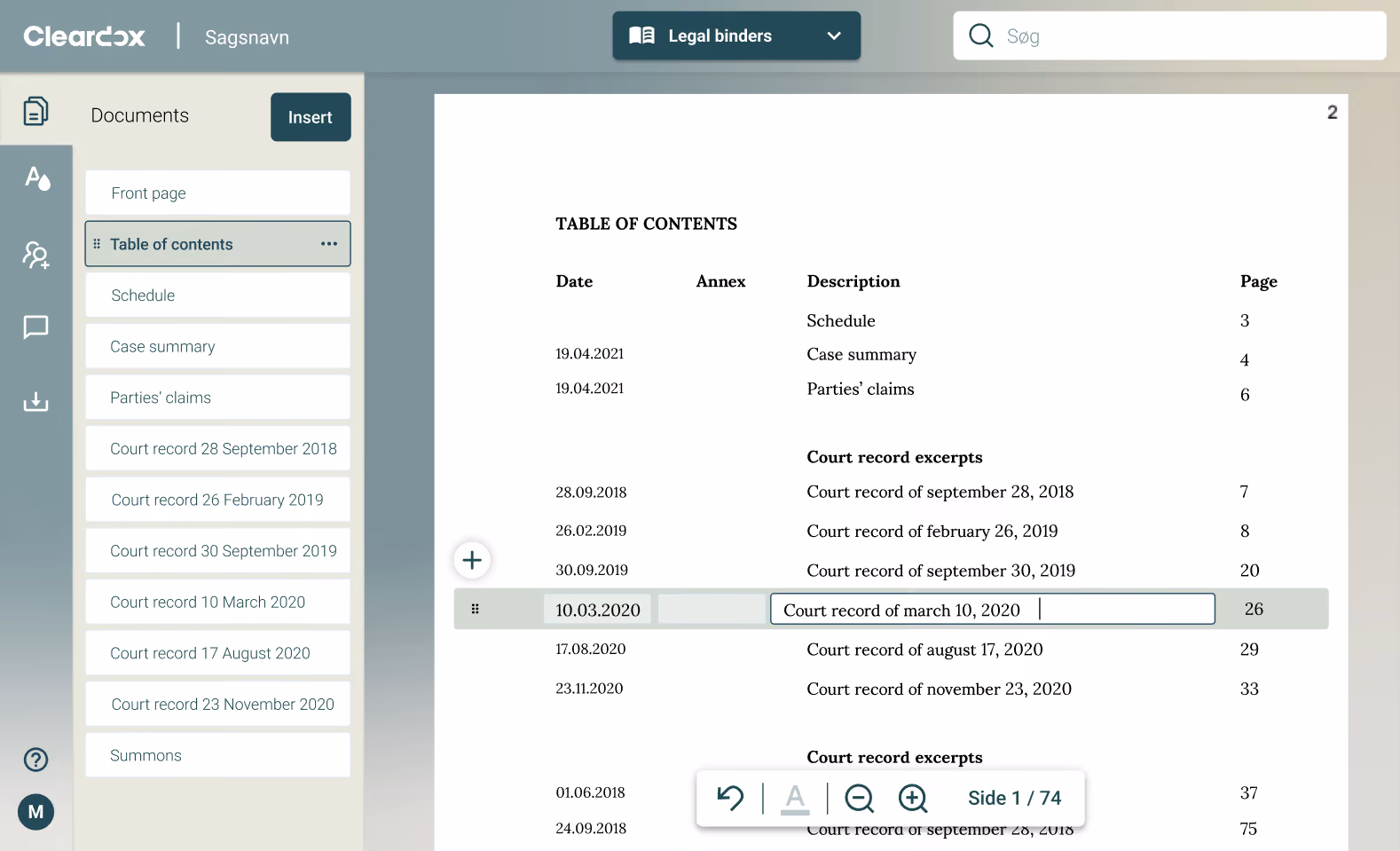Screen dimensions: 1400x851
Task: Select Schedule in the document list
Action: (217, 295)
